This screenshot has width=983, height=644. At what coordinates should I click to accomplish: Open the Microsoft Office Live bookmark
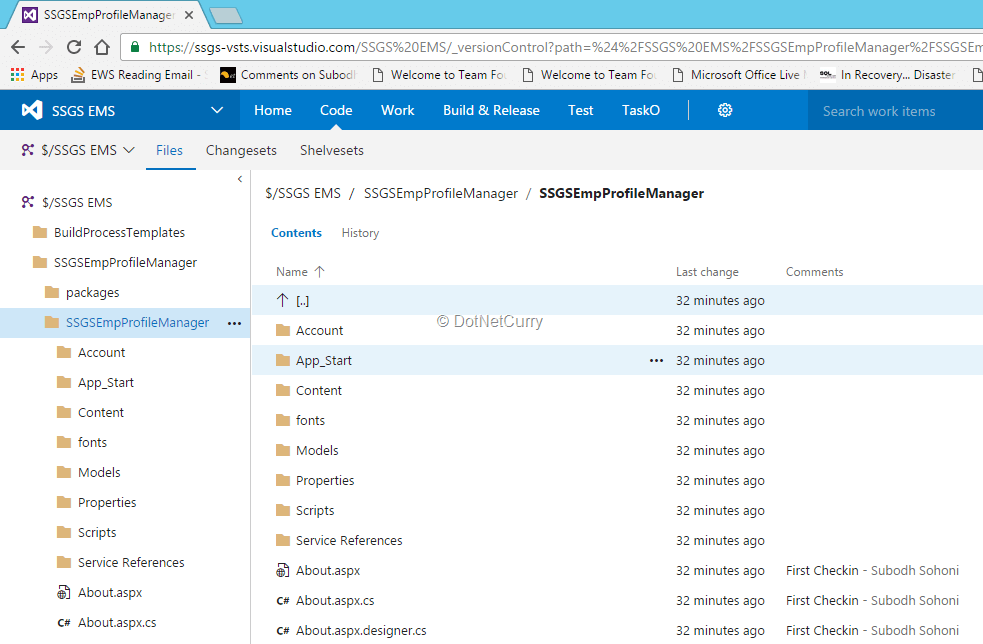coord(739,75)
